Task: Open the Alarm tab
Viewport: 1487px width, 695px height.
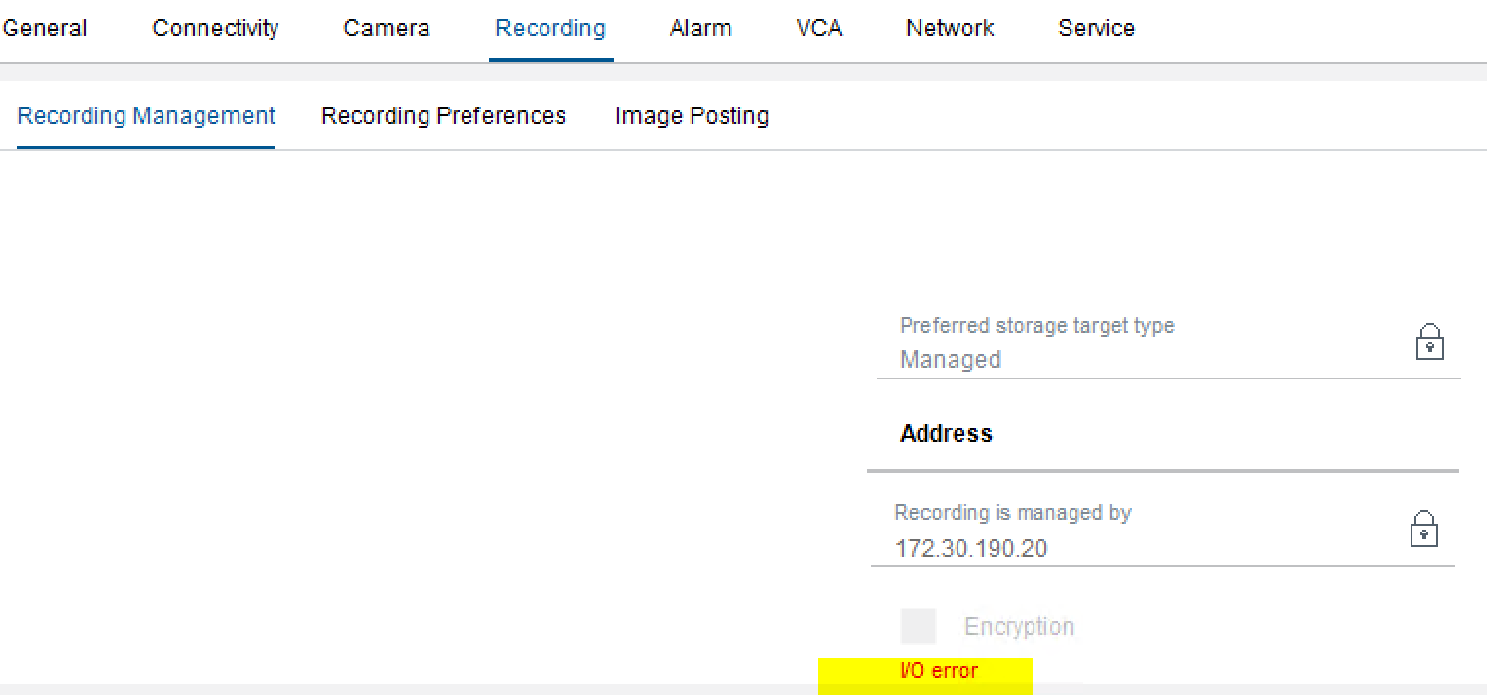Action: 700,28
